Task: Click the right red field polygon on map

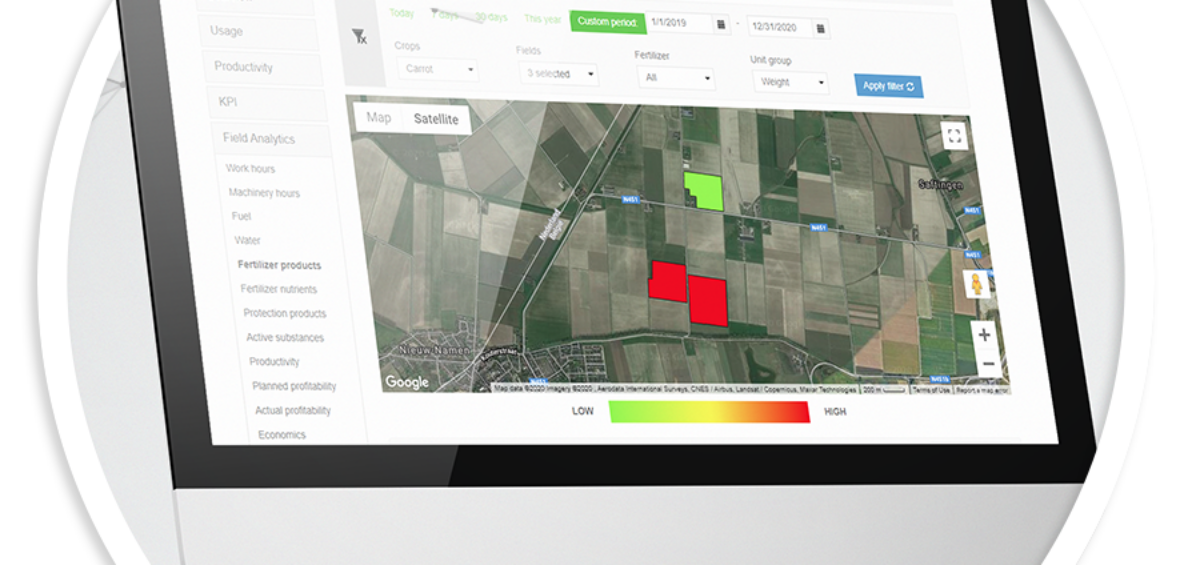Action: (708, 301)
